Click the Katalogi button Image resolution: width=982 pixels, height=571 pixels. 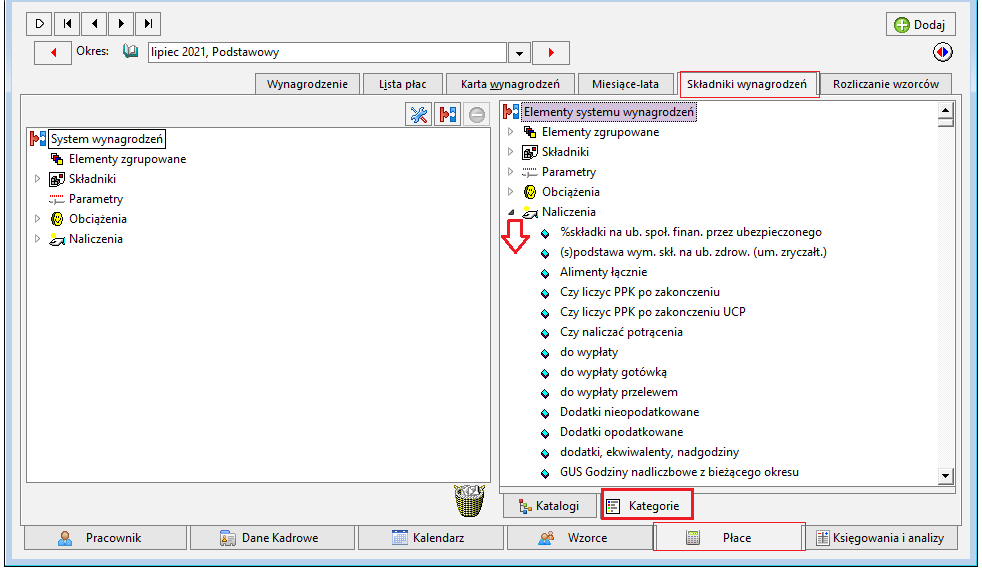550,506
